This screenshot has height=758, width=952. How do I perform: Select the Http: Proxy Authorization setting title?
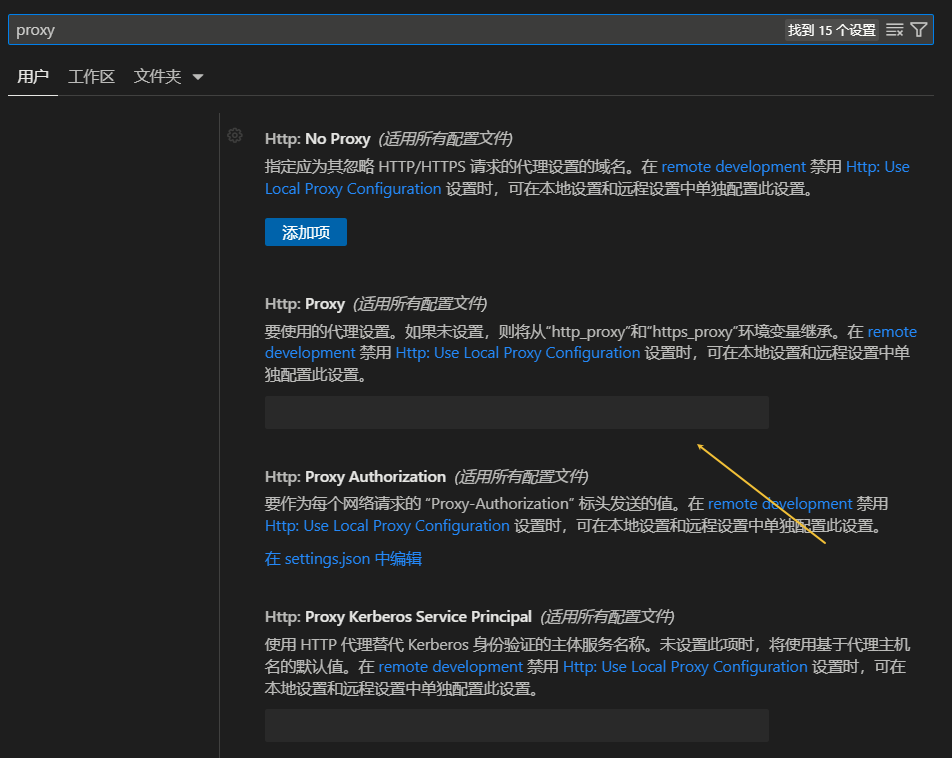point(355,477)
